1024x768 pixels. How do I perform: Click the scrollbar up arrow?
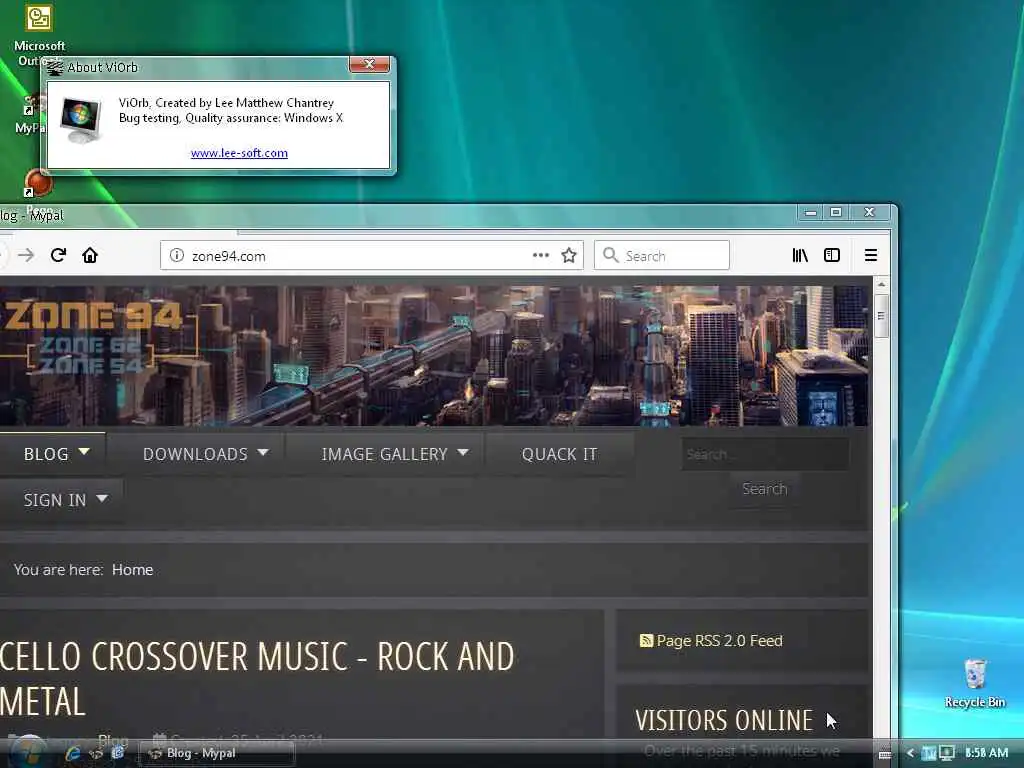[881, 285]
